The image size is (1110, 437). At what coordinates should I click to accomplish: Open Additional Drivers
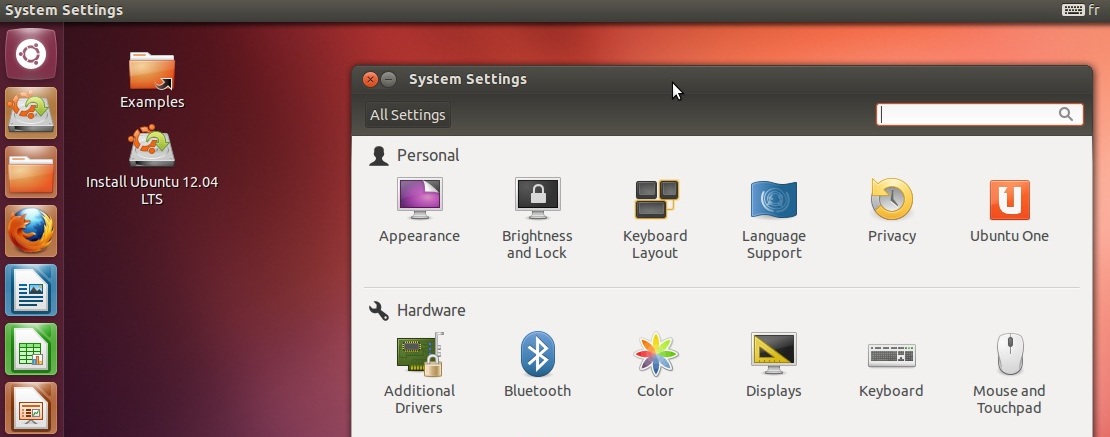(x=419, y=373)
